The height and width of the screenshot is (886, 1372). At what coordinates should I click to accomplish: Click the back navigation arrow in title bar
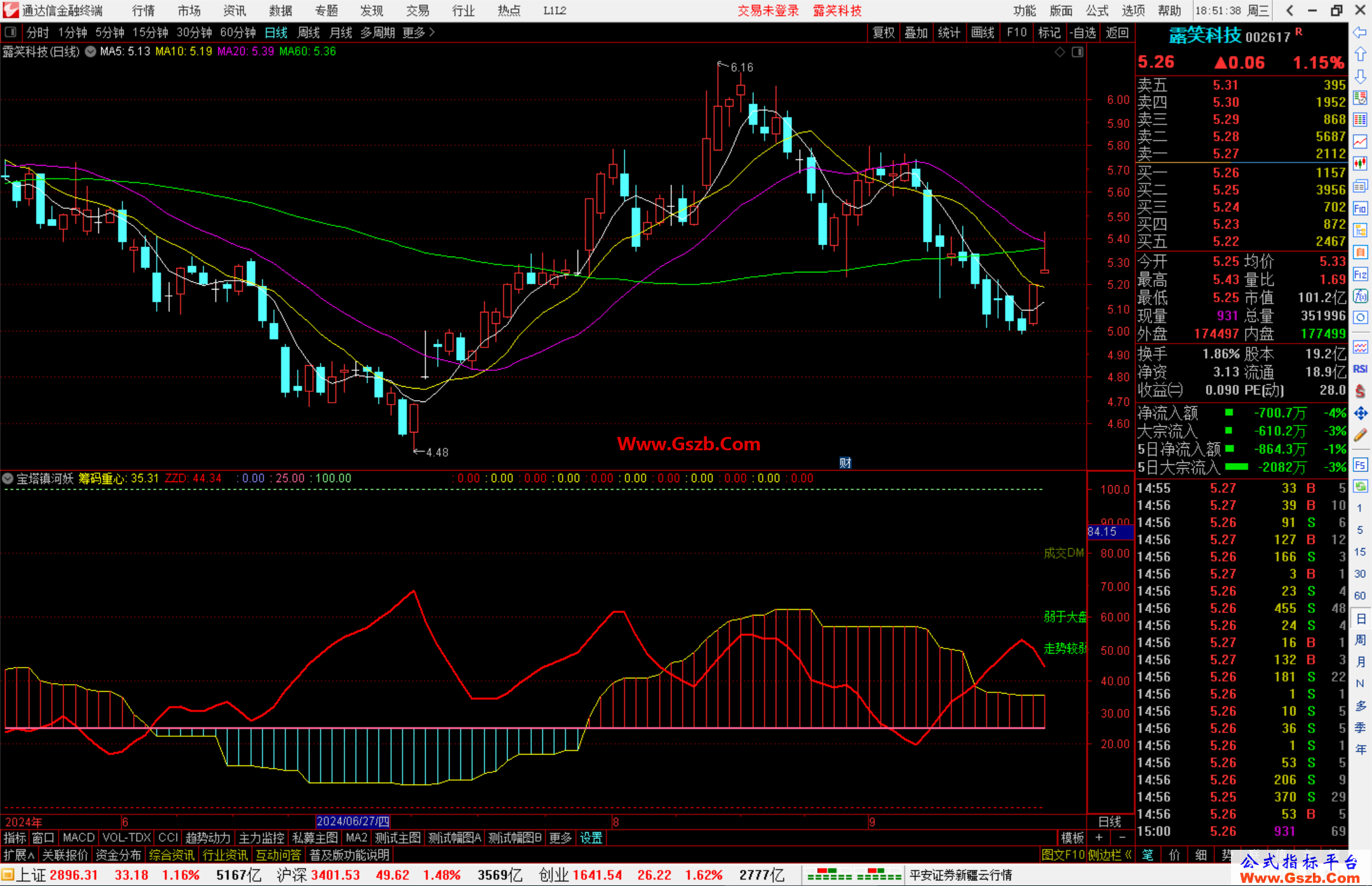tap(1289, 10)
